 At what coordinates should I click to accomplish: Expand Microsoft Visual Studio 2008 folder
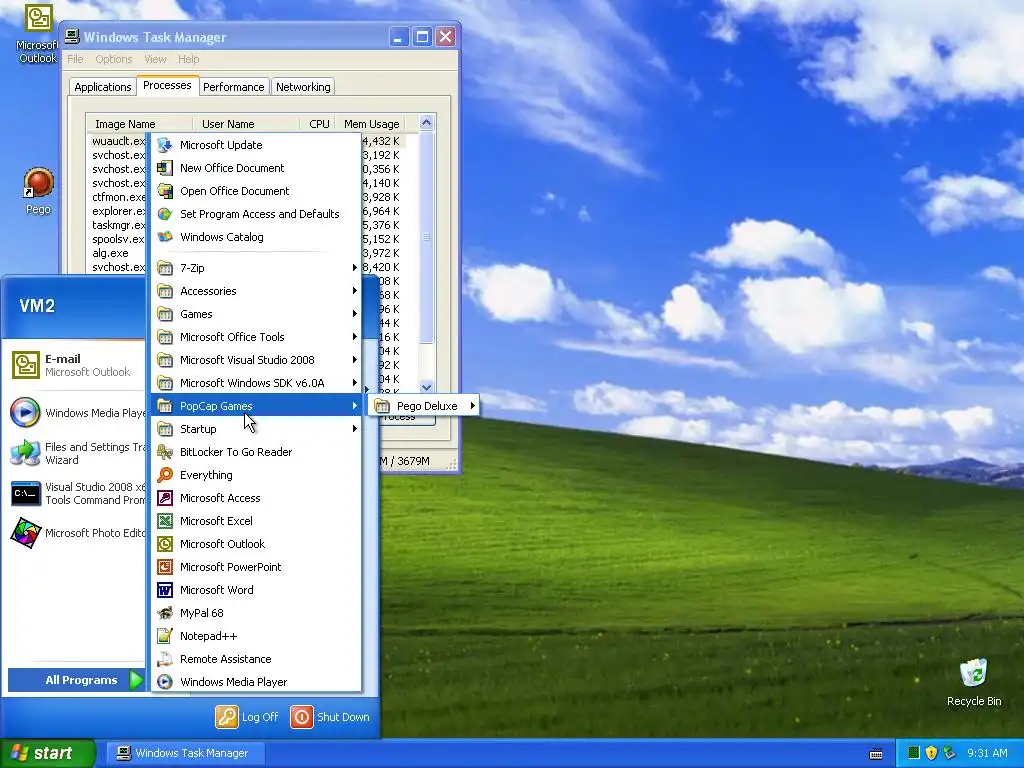256,360
